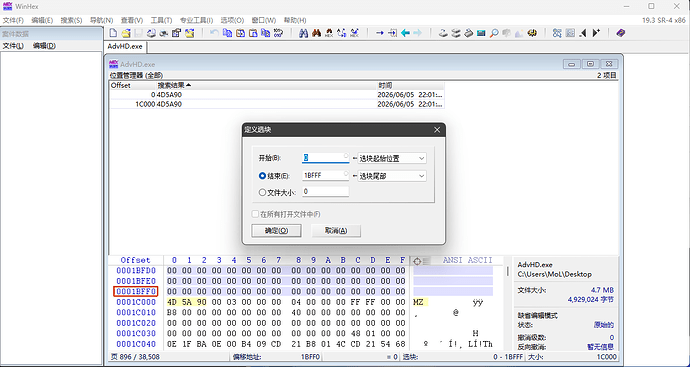Select the 文件大小 radio button
Viewport: 690px width, 367px height.
[x=263, y=192]
